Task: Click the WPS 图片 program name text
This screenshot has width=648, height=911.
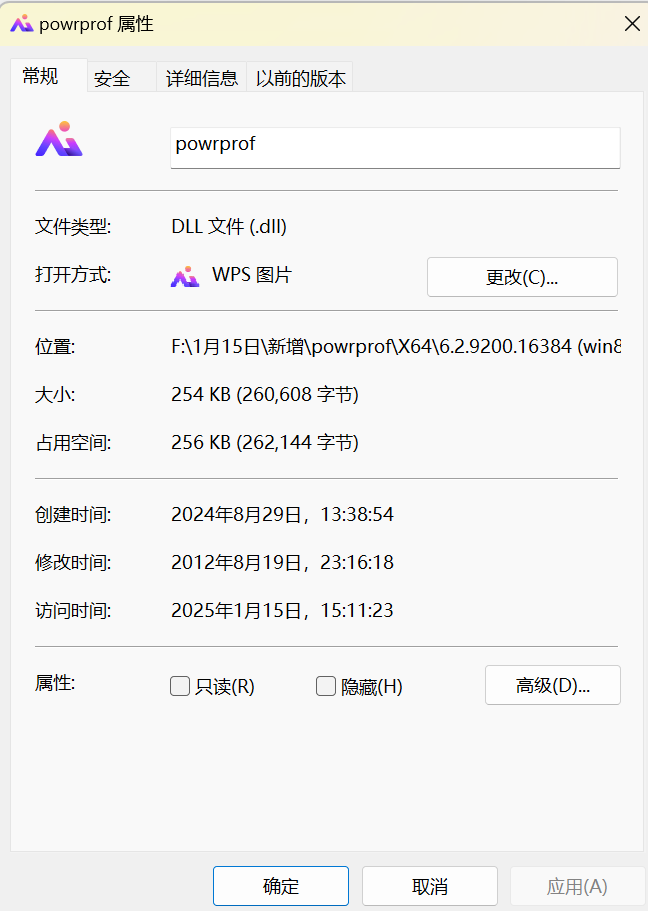Action: [252, 274]
